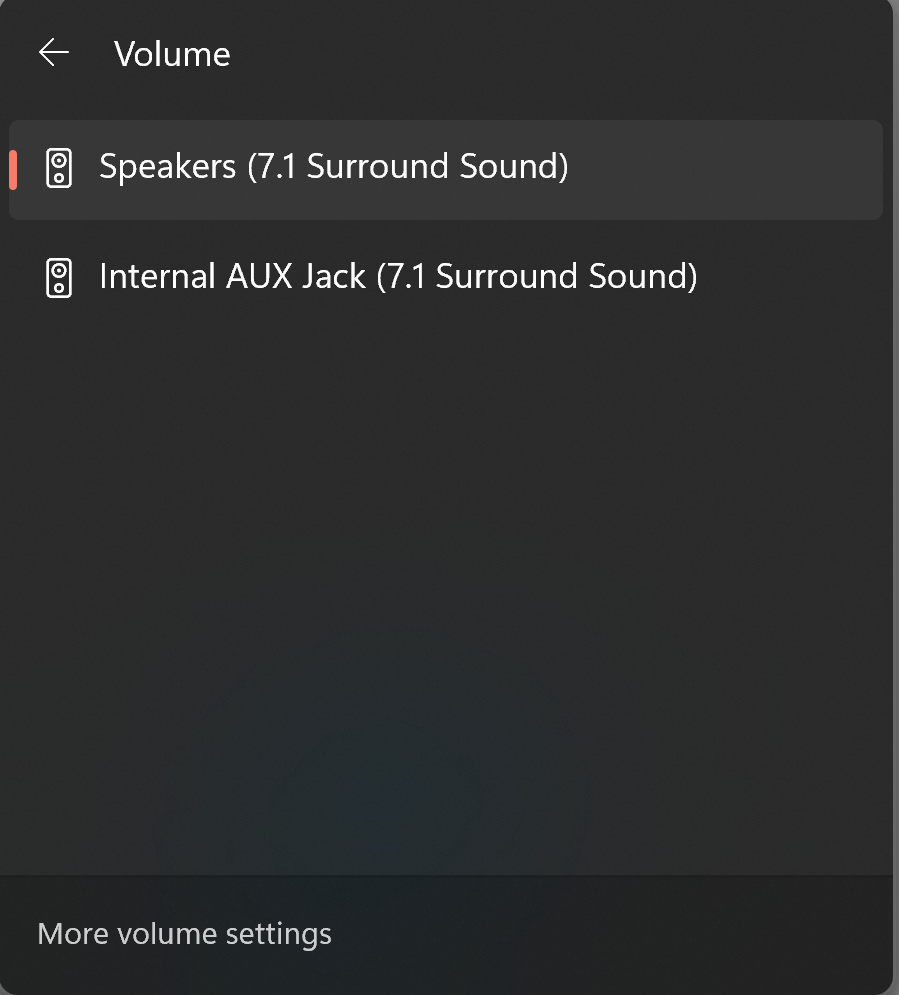The image size is (899, 995).
Task: Click "7.1 Surround Sound" on the AUX Jack entry
Action: coord(536,276)
